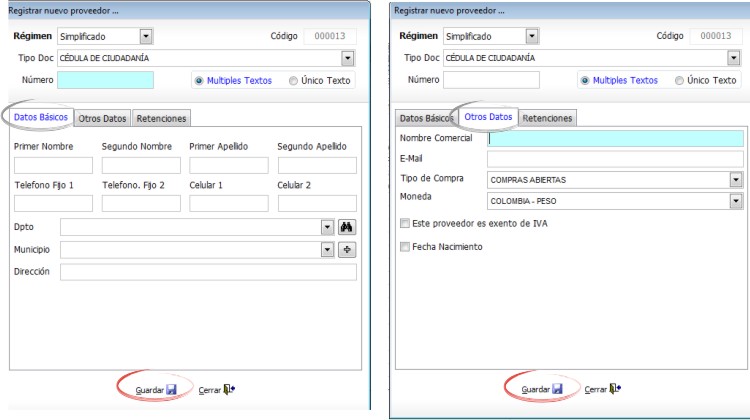Click the Código field in right window

point(716,36)
